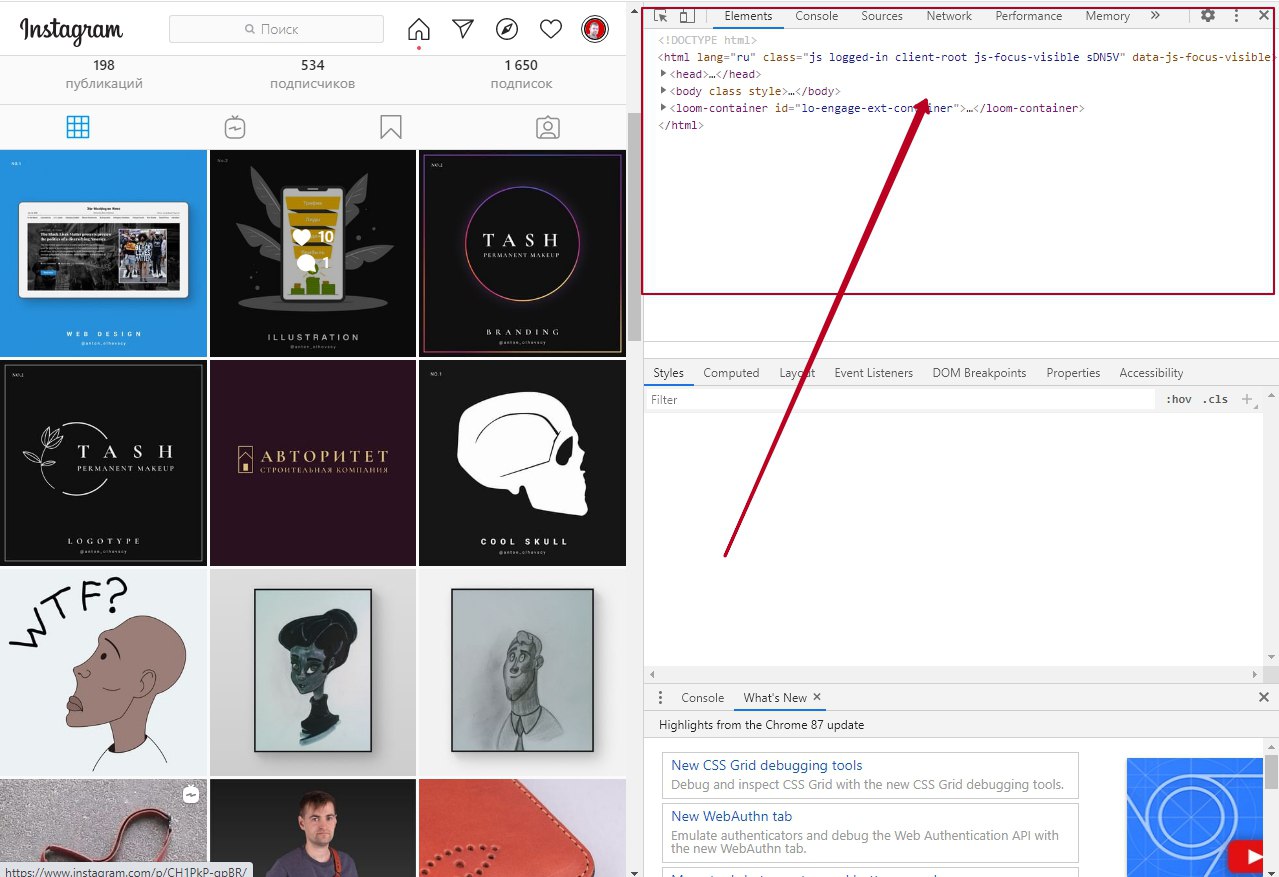Open the DOM Breakpoints pane
This screenshot has height=877, width=1279.
click(x=979, y=373)
